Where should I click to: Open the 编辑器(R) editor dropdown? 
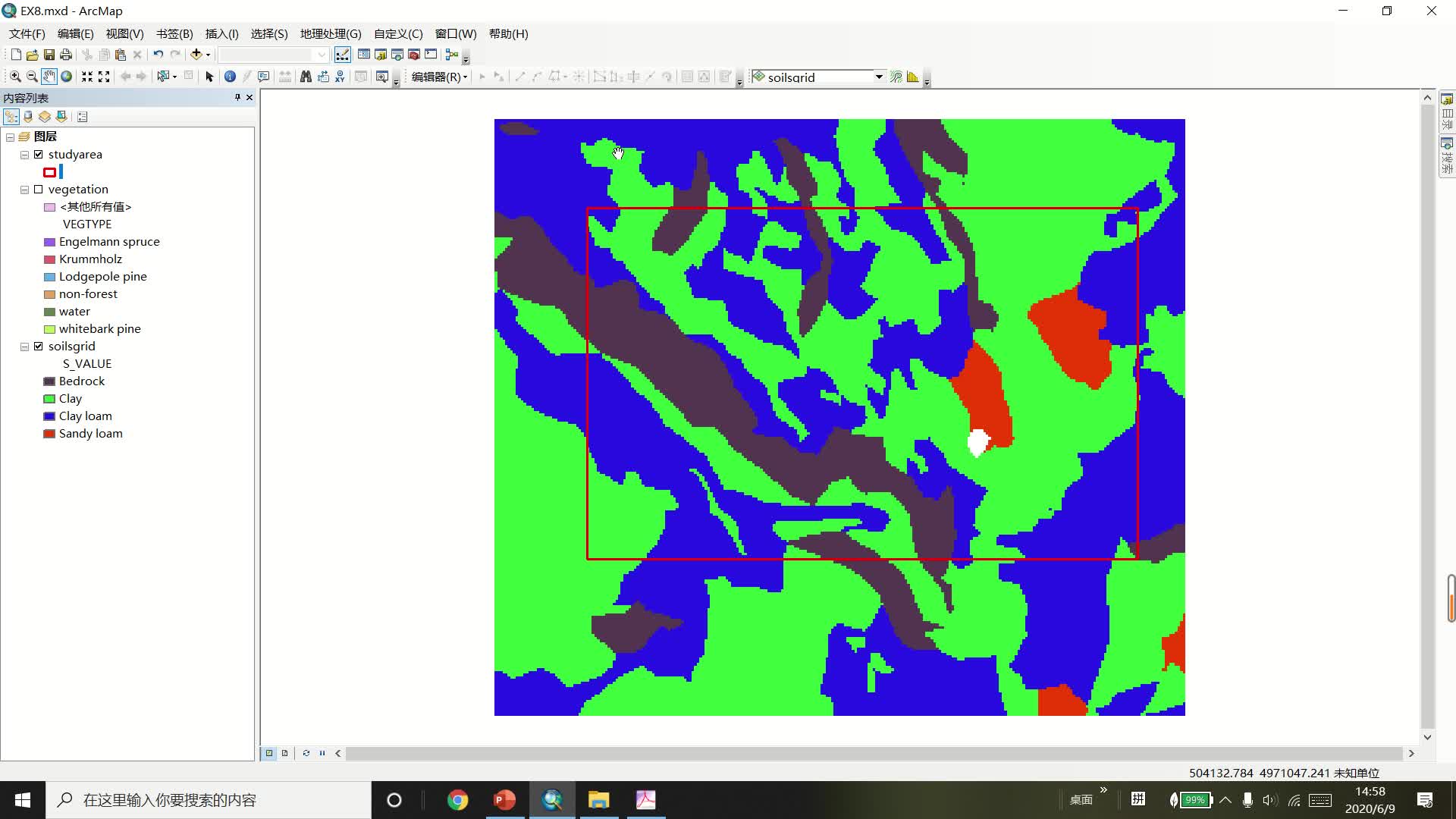439,77
